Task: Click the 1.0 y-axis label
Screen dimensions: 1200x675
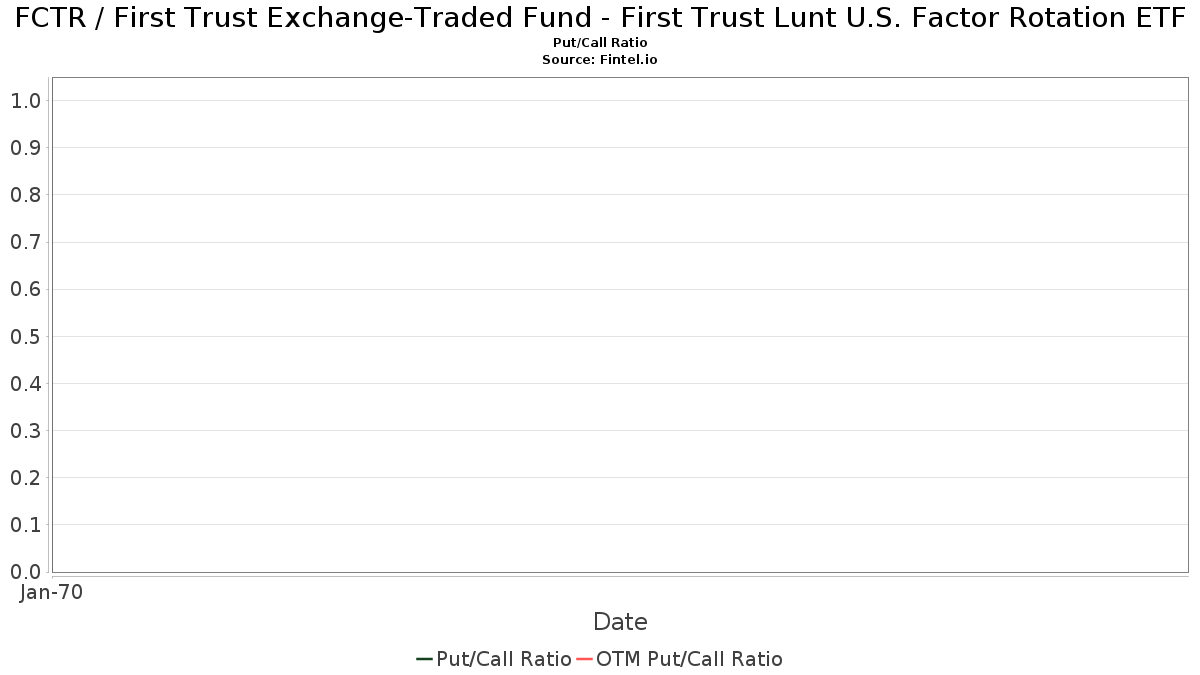Action: coord(25,100)
